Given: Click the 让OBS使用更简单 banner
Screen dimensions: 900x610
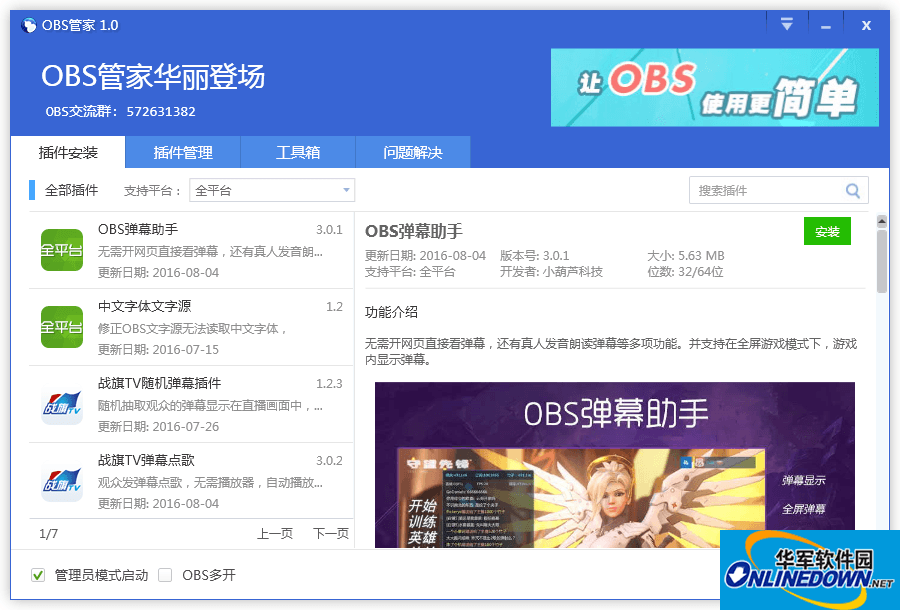Looking at the screenshot, I should [x=715, y=87].
